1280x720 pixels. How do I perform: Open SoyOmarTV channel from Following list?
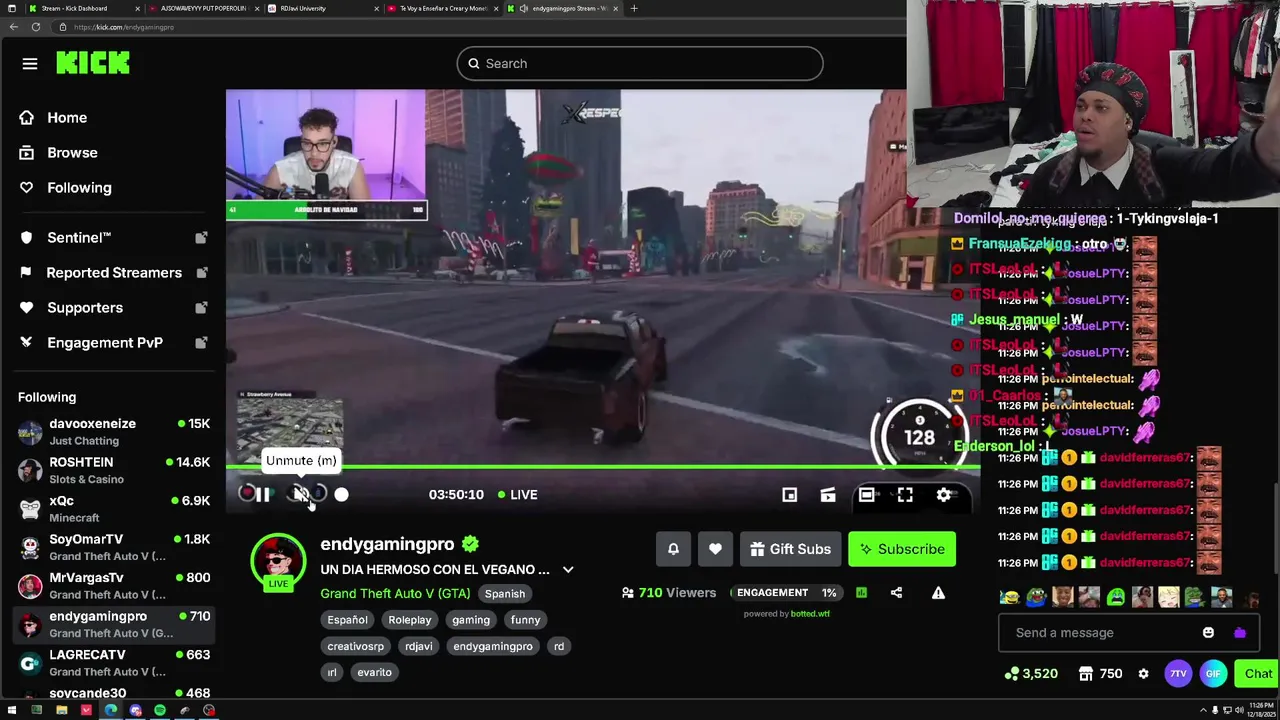pyautogui.click(x=114, y=547)
